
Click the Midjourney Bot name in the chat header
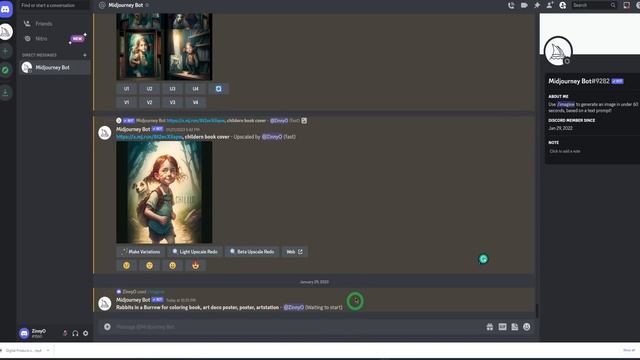(x=126, y=5)
